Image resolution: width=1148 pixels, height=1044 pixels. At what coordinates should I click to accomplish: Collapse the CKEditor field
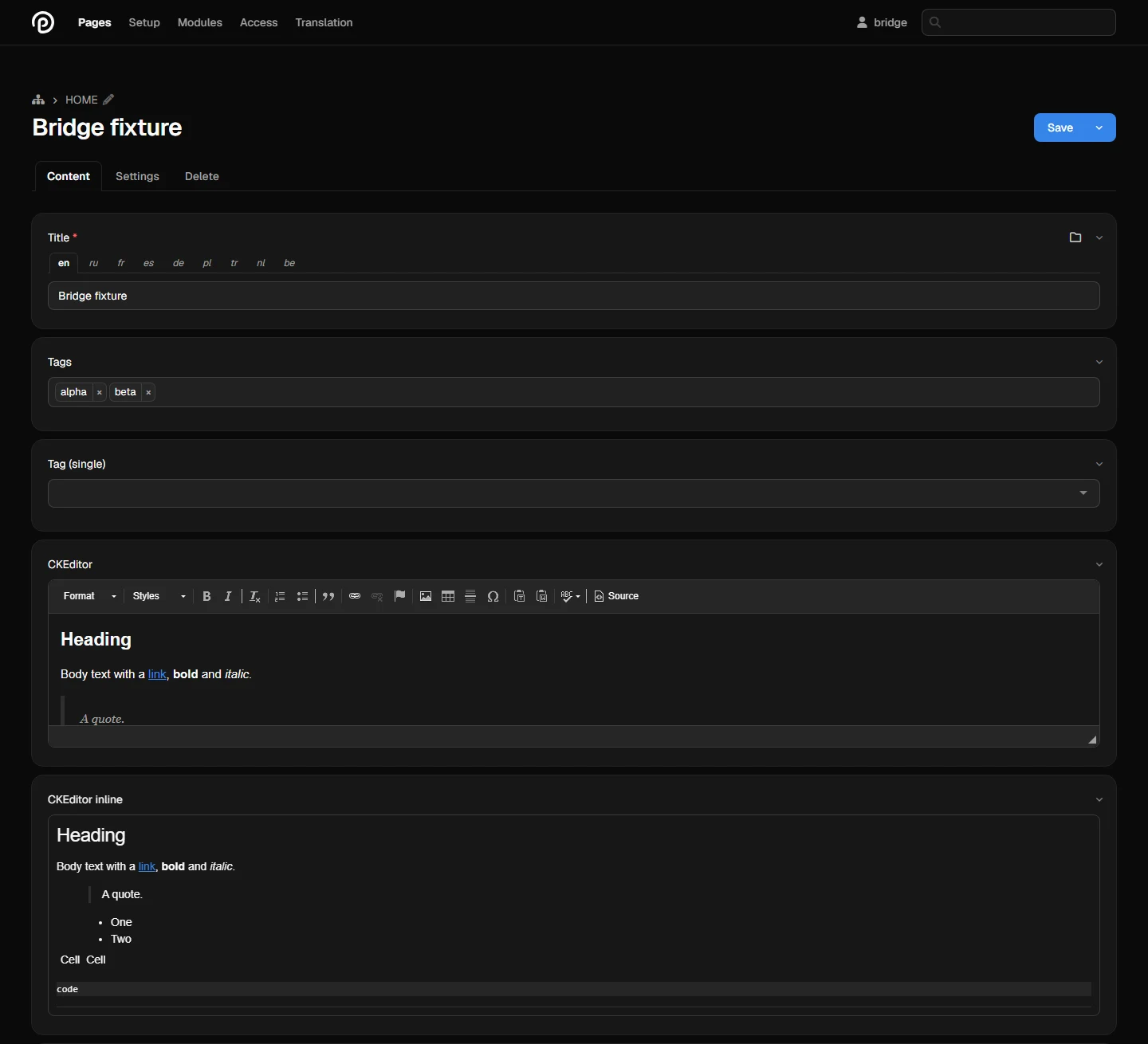click(1099, 564)
